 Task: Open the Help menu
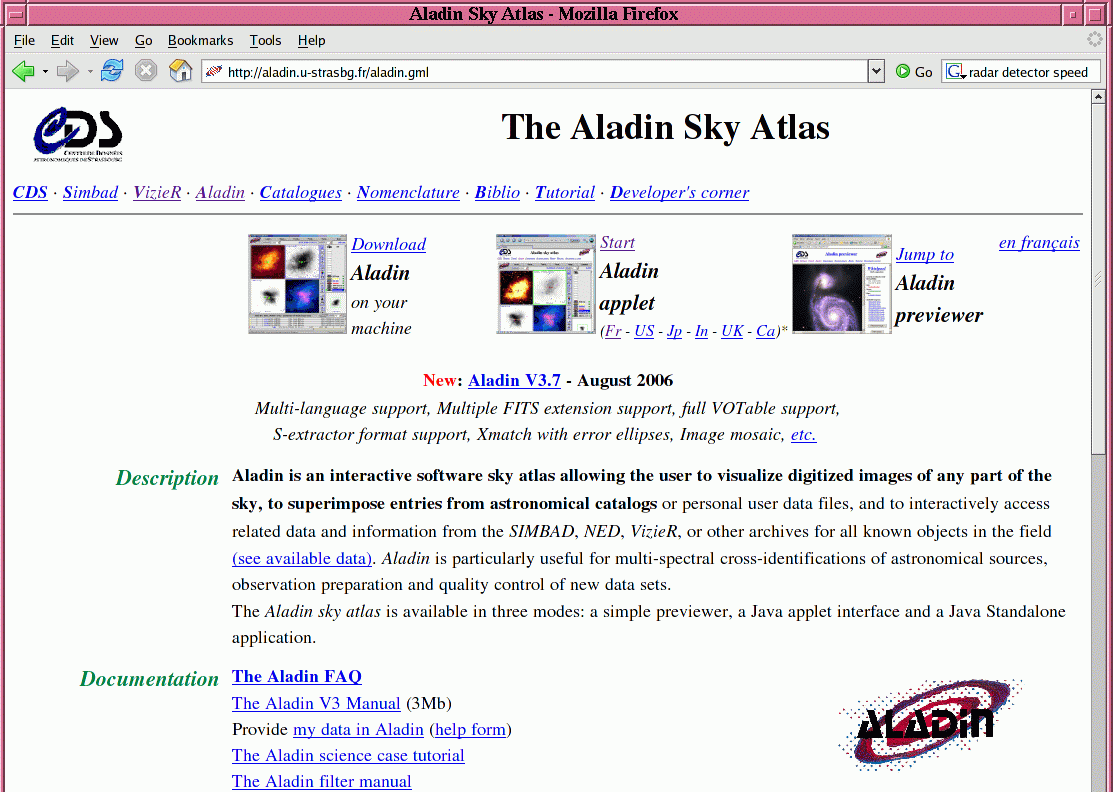(311, 40)
